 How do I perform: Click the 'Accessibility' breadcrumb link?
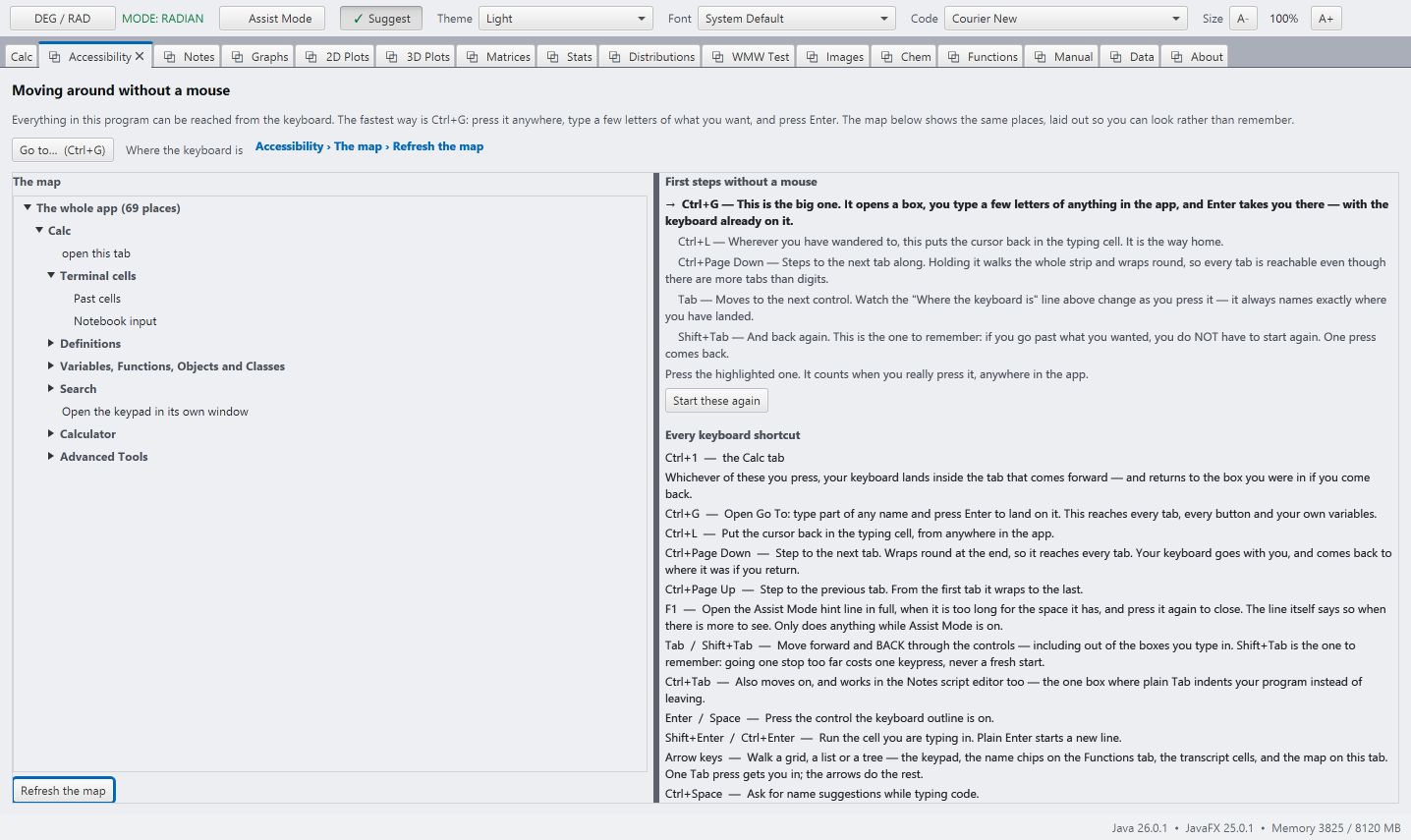click(289, 146)
